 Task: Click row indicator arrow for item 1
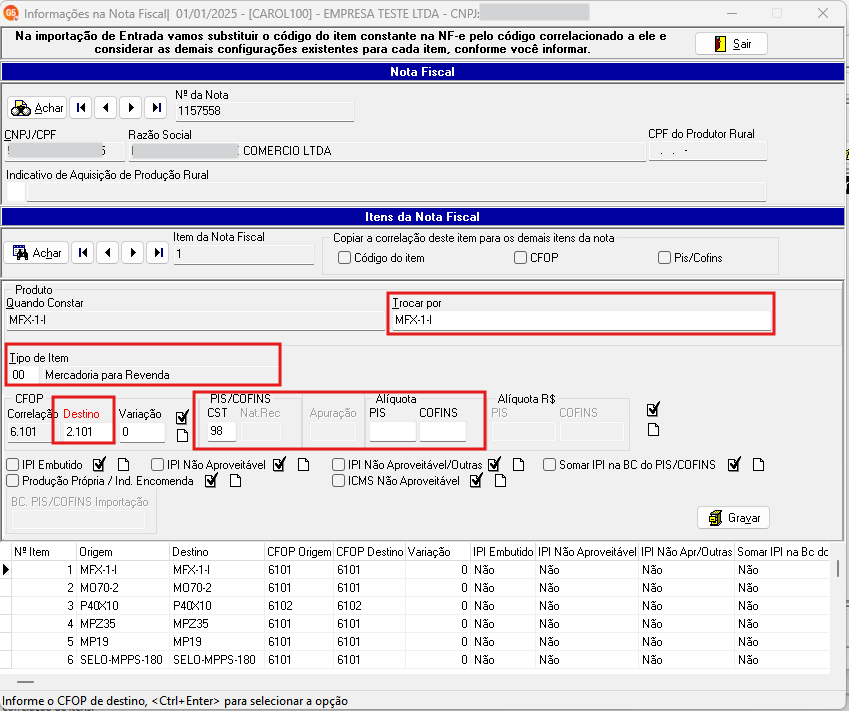6,570
